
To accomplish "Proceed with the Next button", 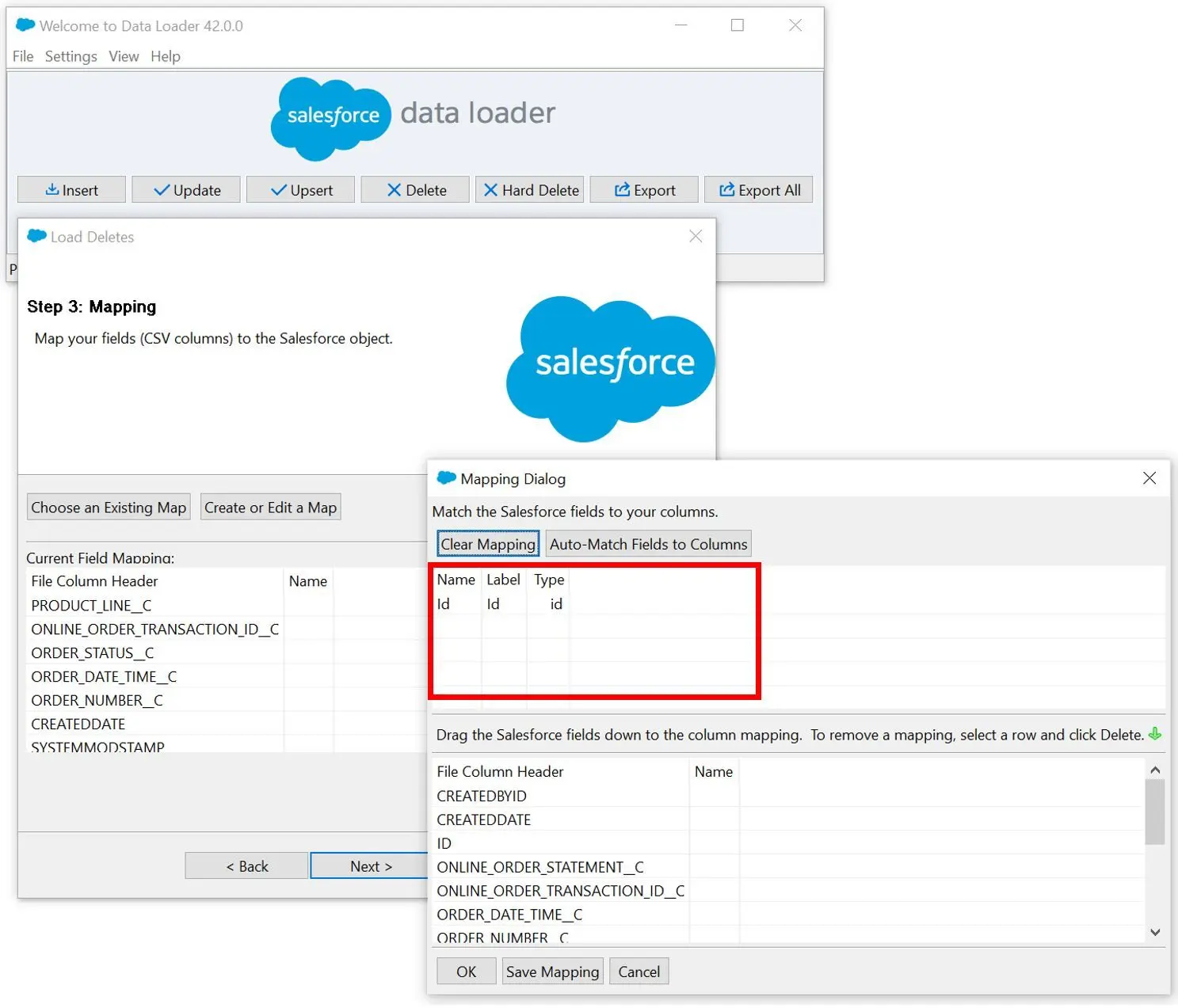I will coord(371,866).
